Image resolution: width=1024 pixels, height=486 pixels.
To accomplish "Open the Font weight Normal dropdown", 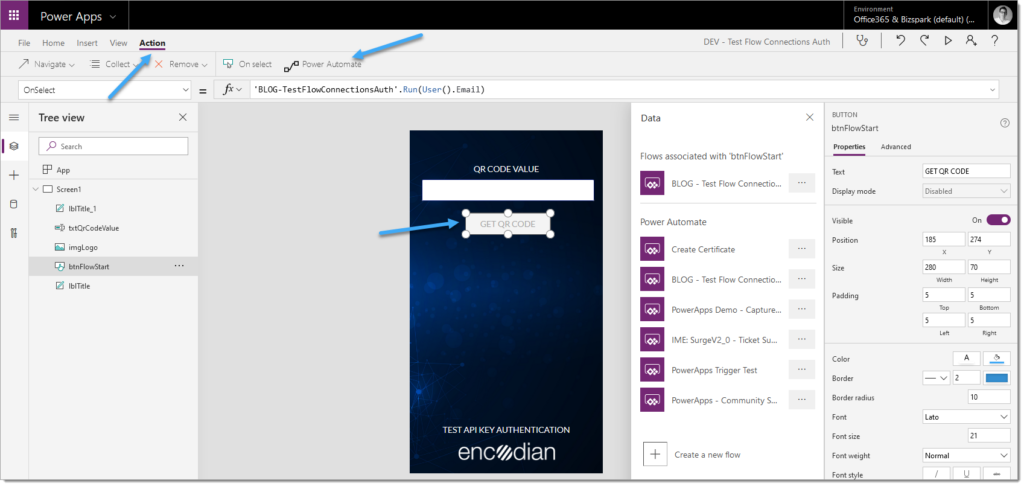I will coord(967,455).
